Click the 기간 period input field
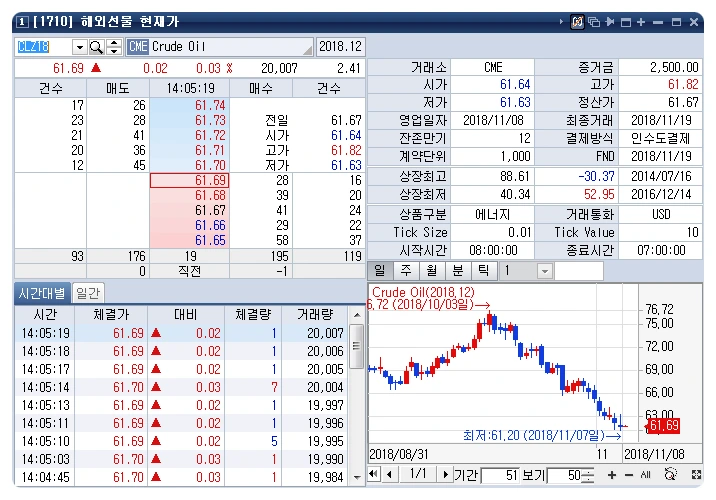The width and height of the screenshot is (716, 500). 500,475
